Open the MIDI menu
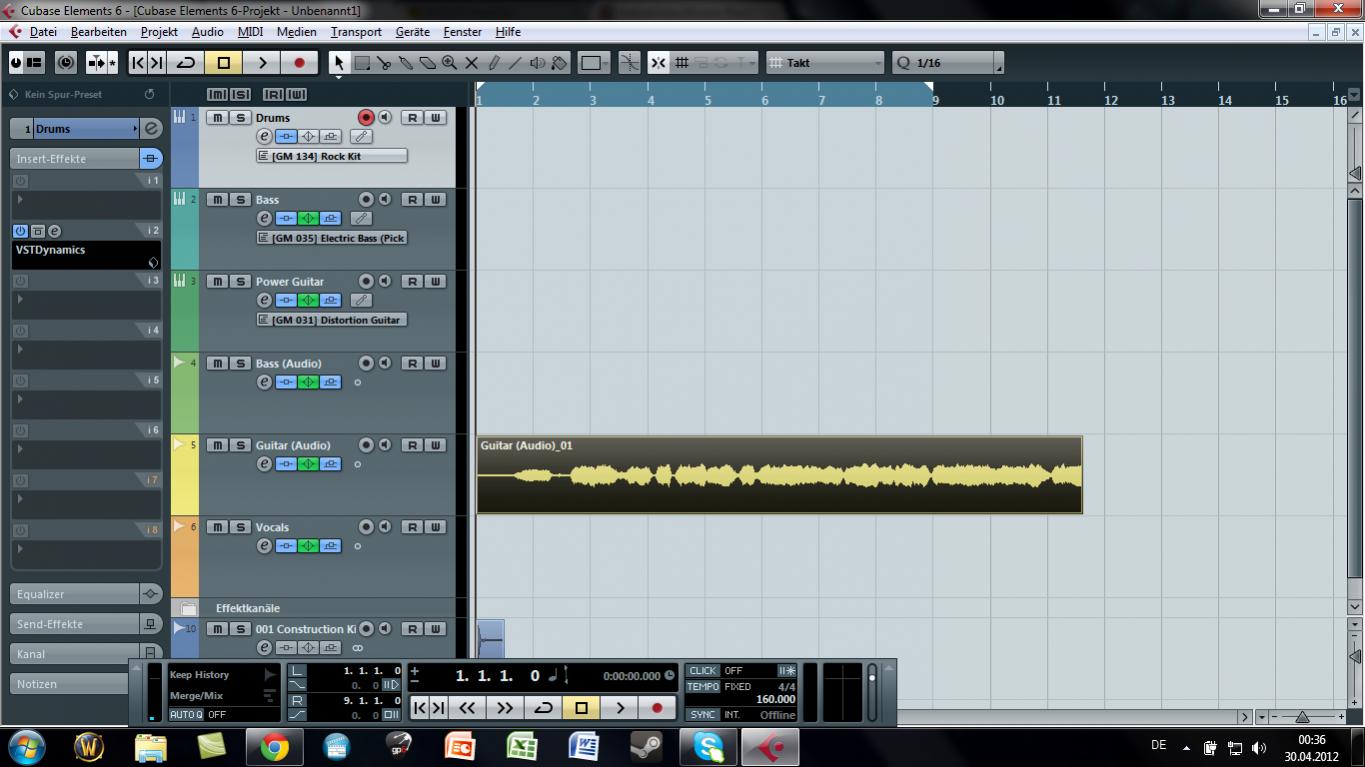This screenshot has width=1365, height=767. 250,32
